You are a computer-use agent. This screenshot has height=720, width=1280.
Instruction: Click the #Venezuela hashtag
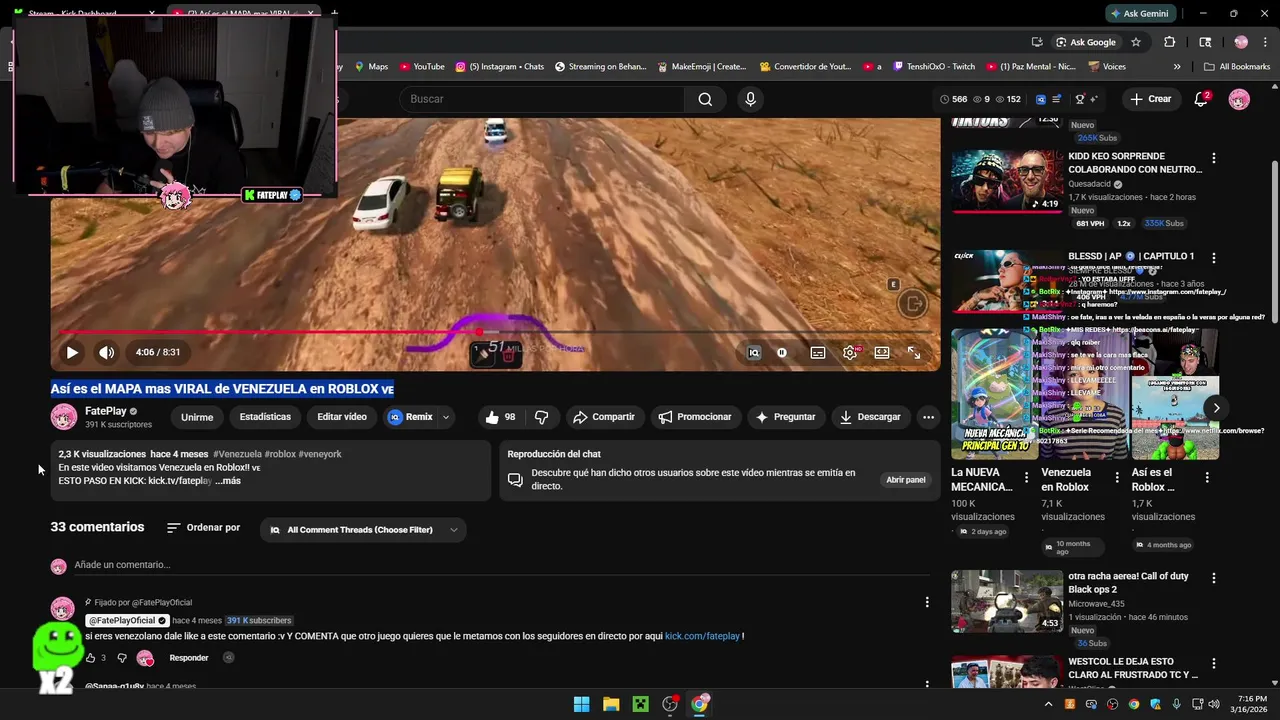(x=237, y=454)
